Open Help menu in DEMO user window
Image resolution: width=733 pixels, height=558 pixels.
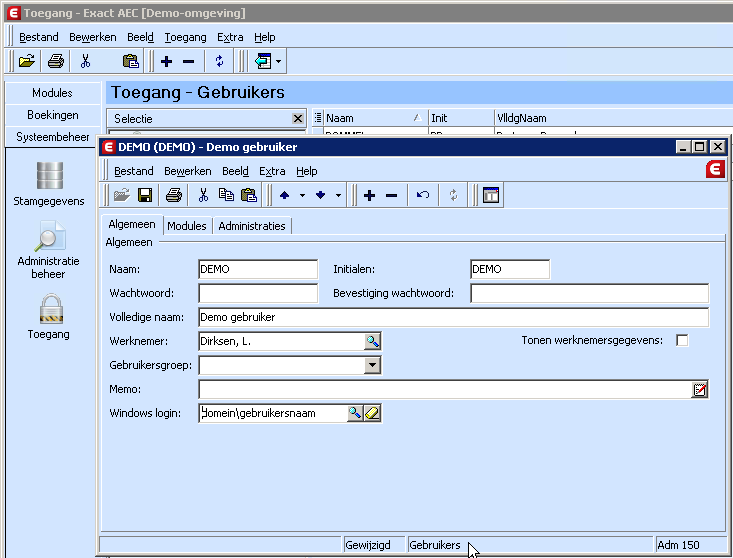(307, 172)
